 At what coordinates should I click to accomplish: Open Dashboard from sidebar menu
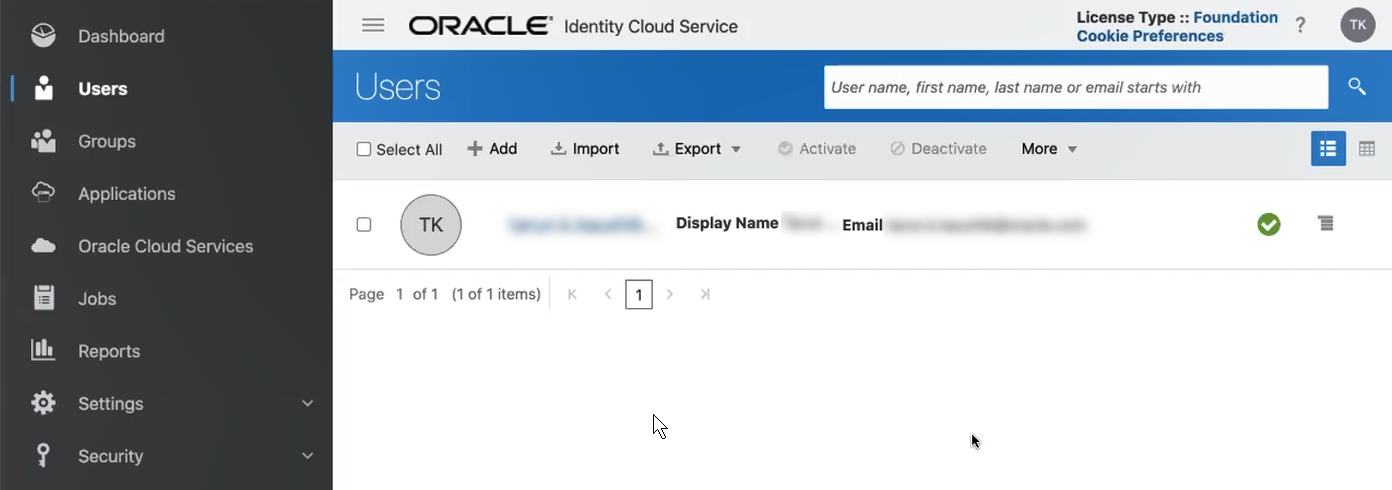pos(121,36)
